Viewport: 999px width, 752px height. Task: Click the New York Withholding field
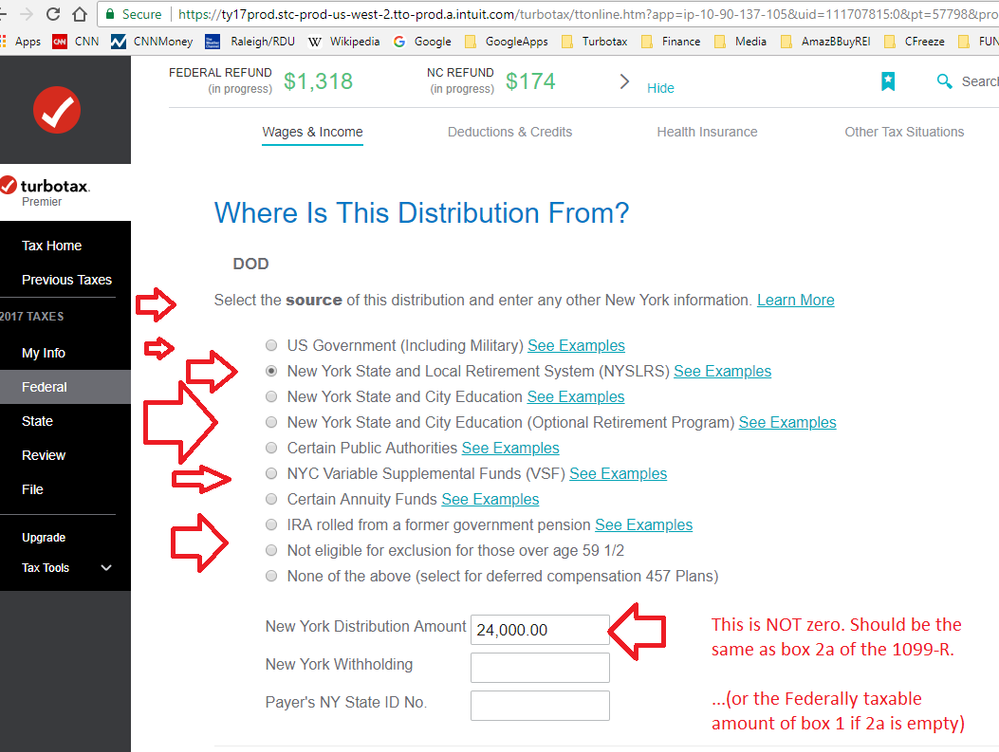point(540,668)
